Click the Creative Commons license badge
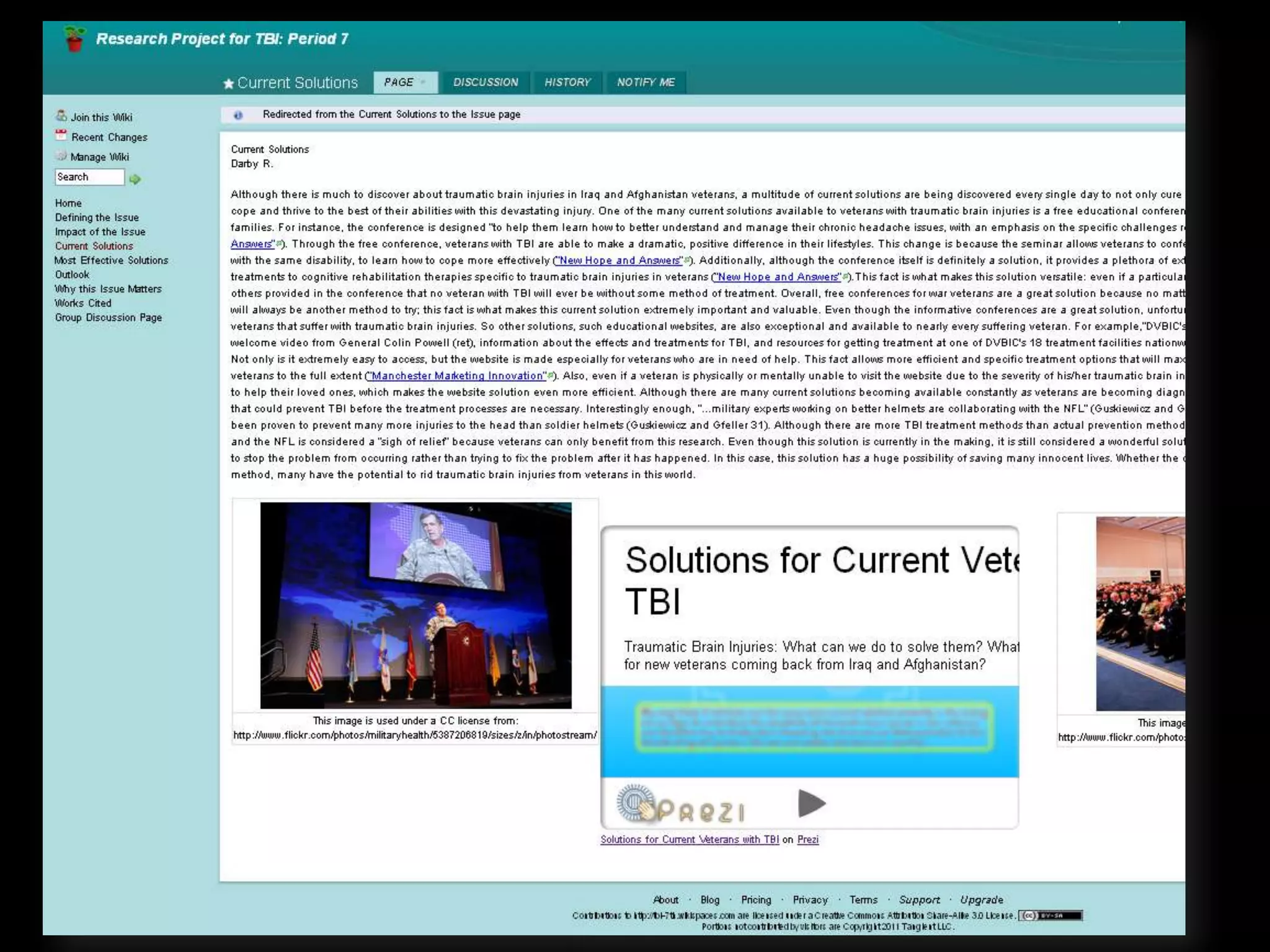The image size is (1270, 952). click(x=1051, y=915)
